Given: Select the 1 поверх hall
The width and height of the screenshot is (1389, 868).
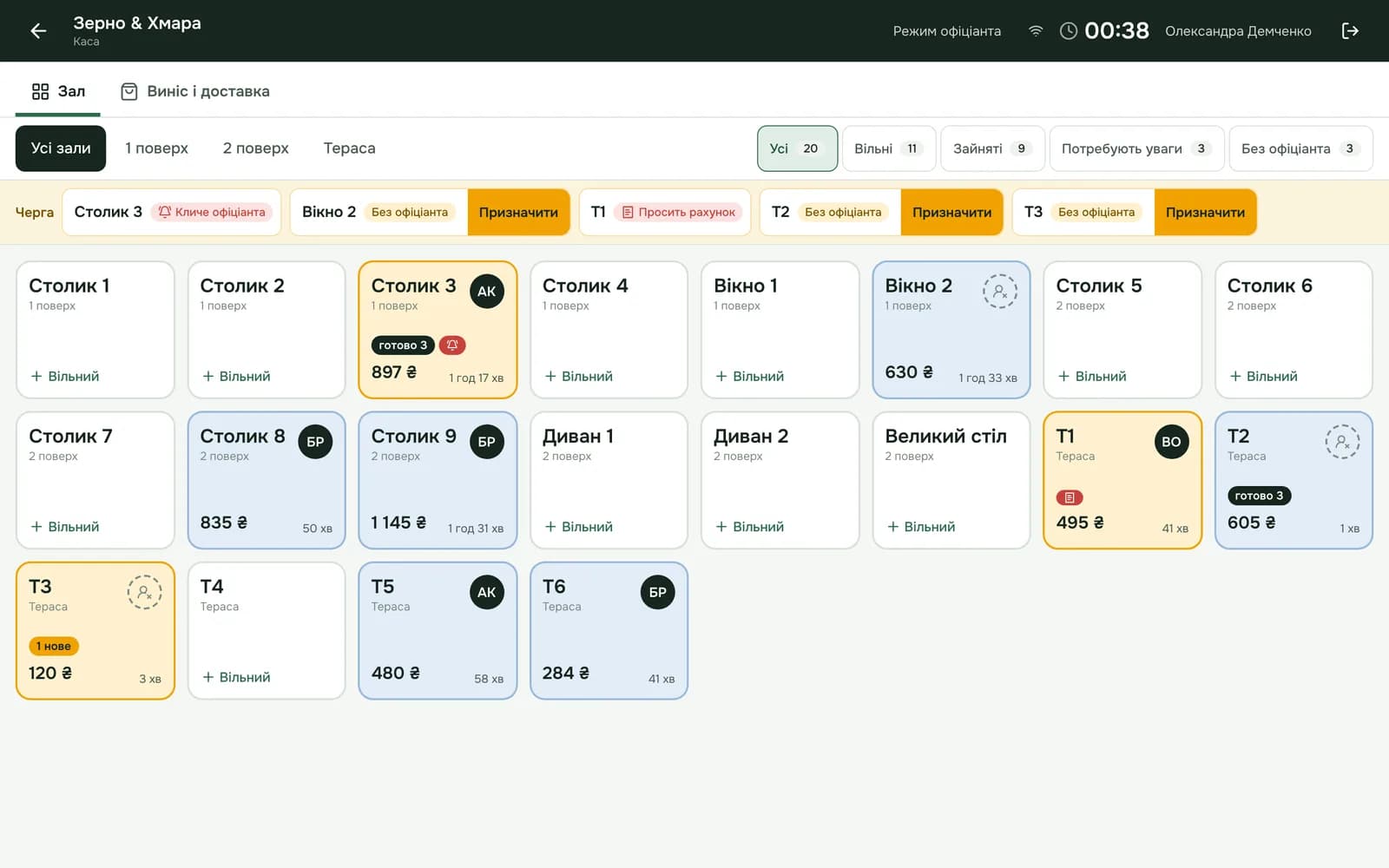Looking at the screenshot, I should [156, 148].
